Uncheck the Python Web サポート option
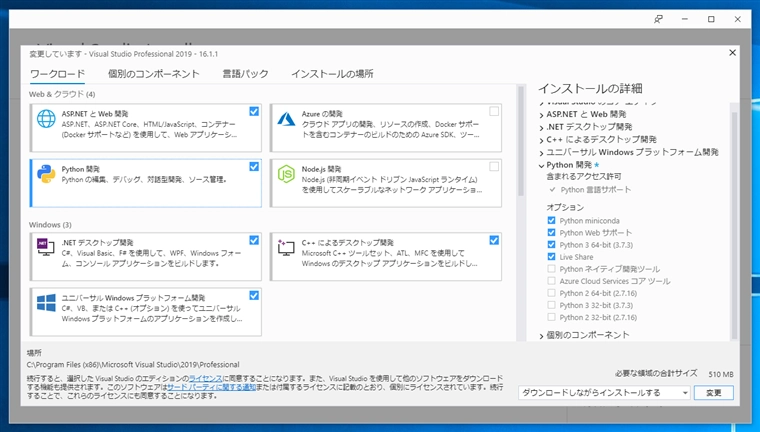The height and width of the screenshot is (432, 760). 551,233
